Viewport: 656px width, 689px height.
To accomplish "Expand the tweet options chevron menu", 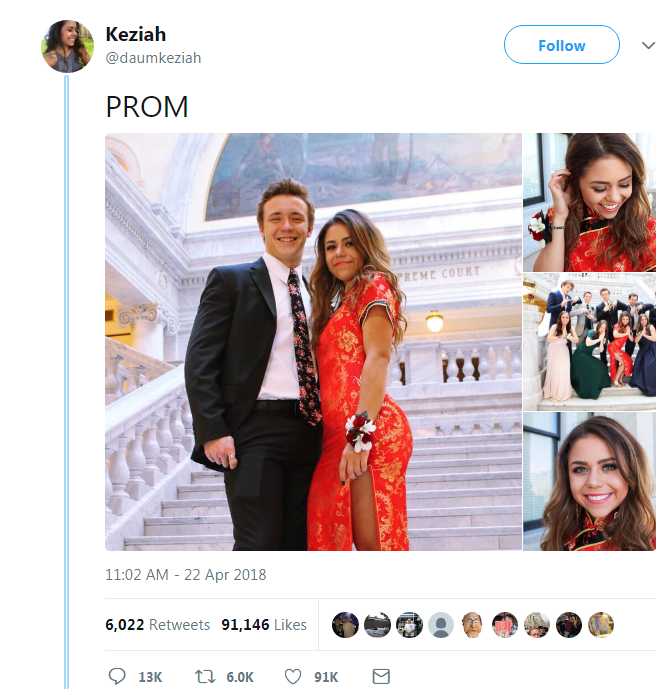I will click(x=641, y=45).
